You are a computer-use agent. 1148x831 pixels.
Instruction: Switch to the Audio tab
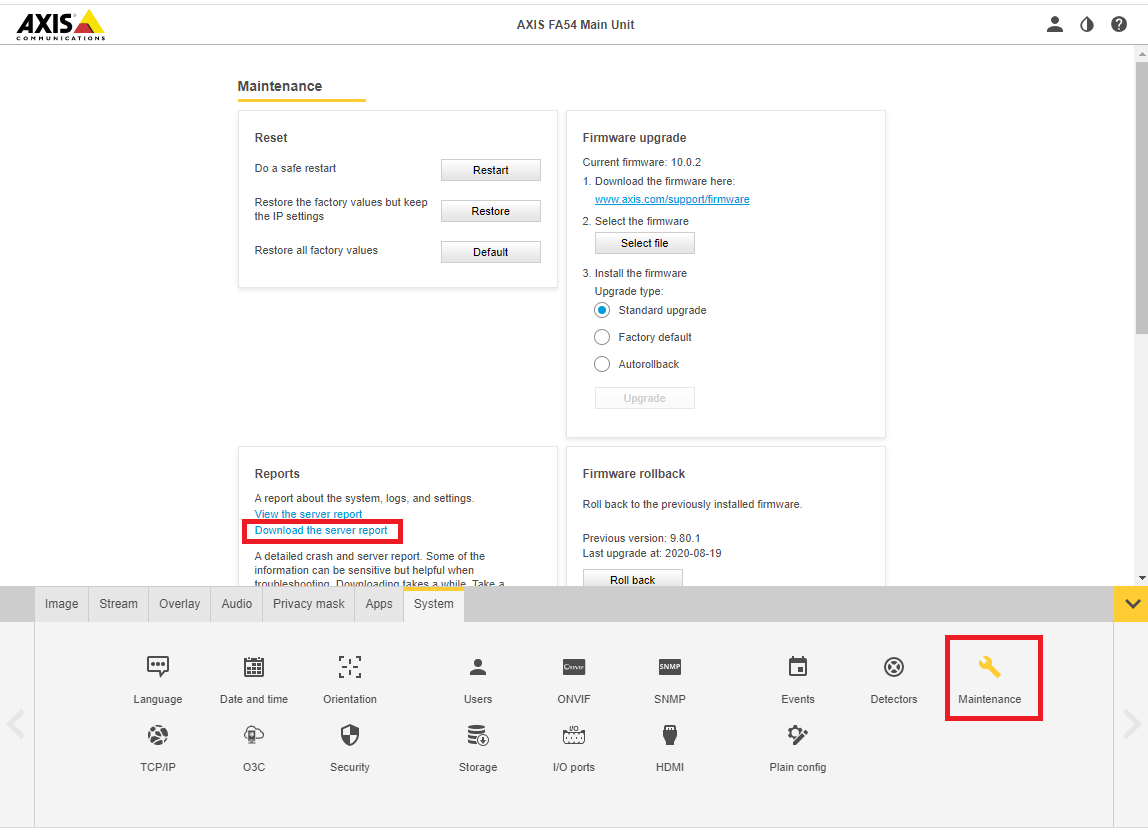[x=236, y=604]
